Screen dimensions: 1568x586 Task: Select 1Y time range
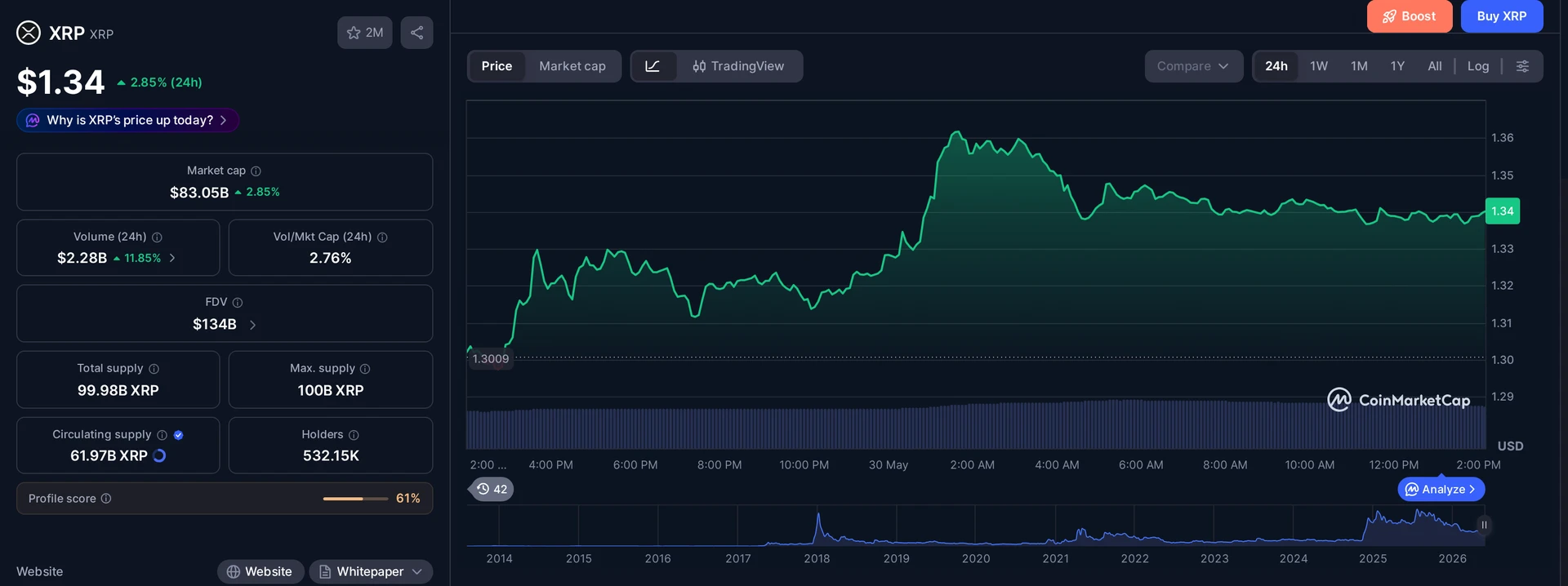point(1397,66)
